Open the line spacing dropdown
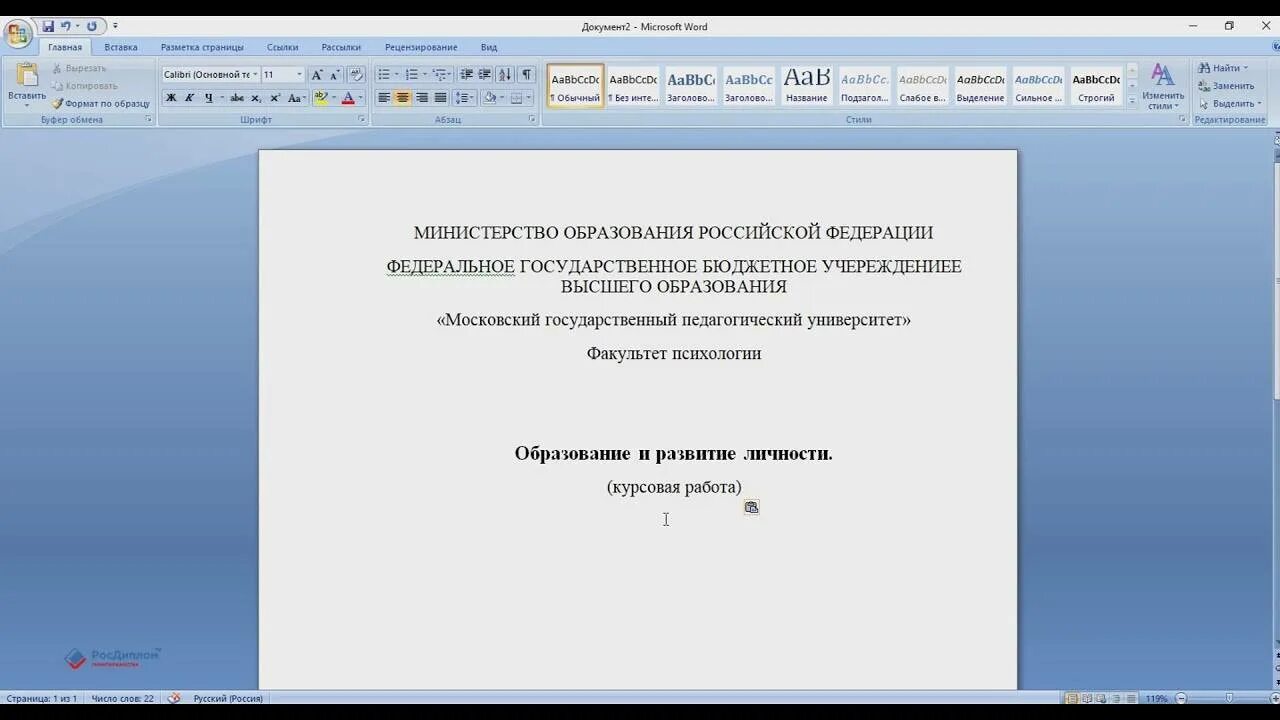 coord(464,98)
